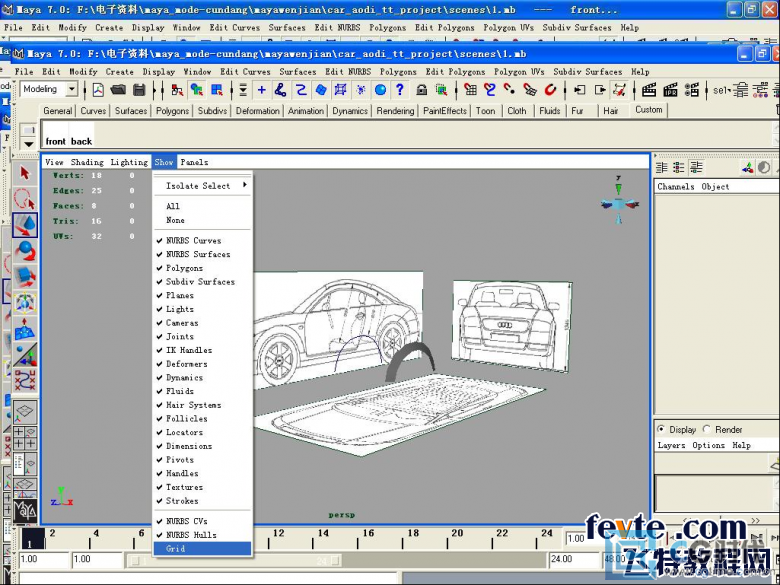Image resolution: width=780 pixels, height=585 pixels.
Task: Click the Show Manipulator tool
Action: click(x=25, y=355)
